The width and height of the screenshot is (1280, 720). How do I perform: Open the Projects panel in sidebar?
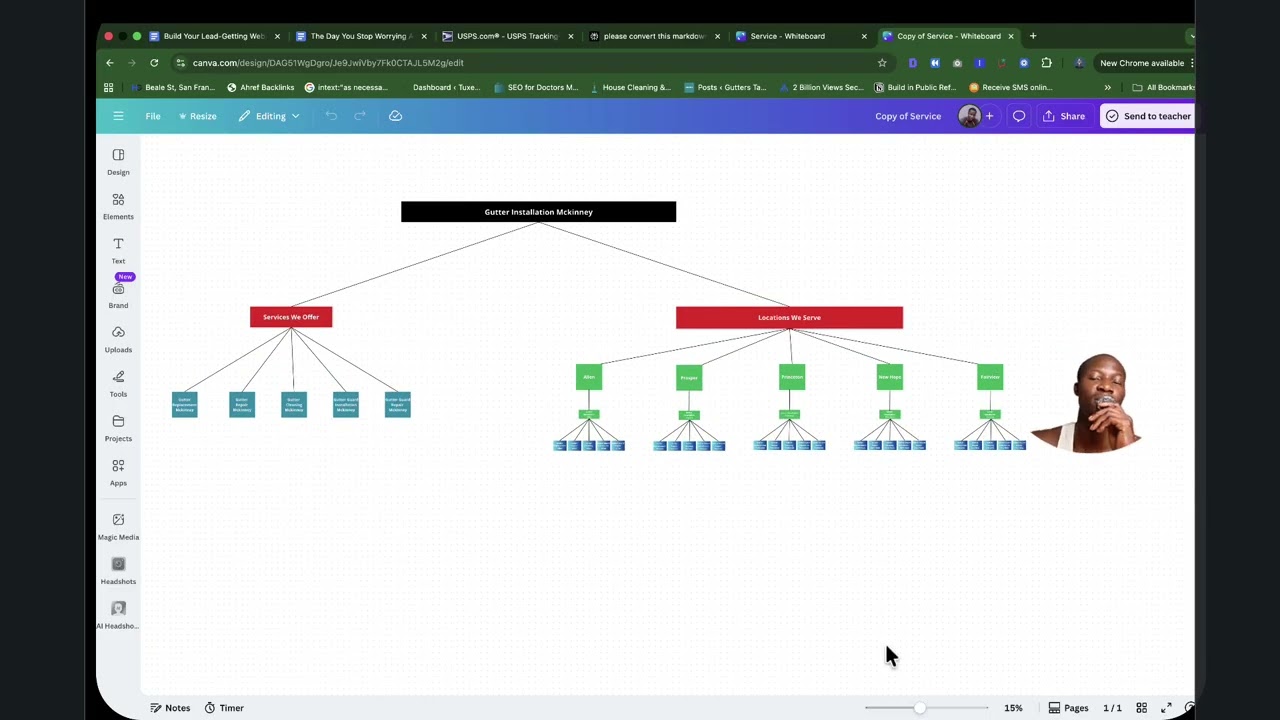point(118,428)
